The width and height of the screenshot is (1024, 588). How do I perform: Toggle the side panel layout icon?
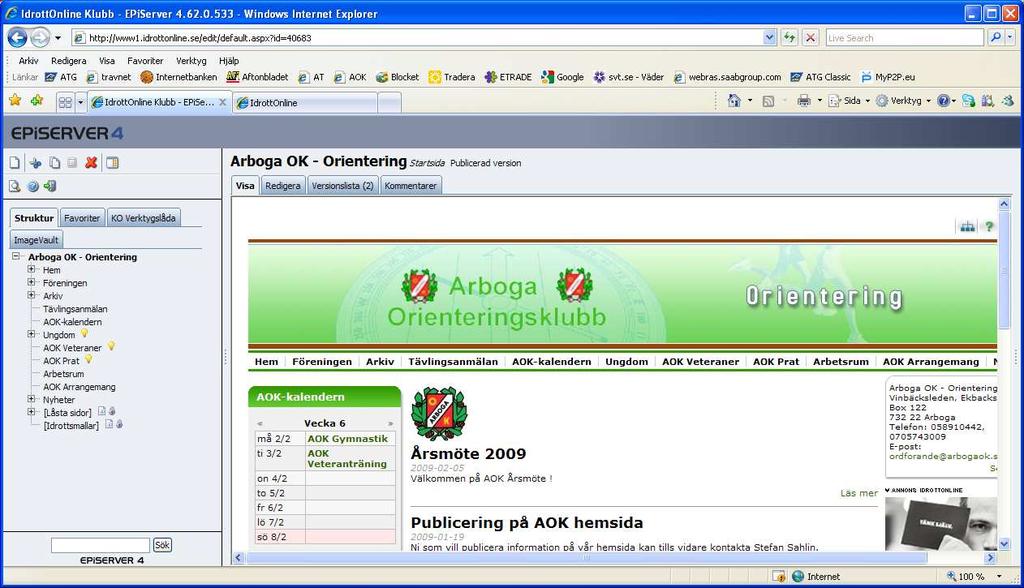click(x=112, y=163)
